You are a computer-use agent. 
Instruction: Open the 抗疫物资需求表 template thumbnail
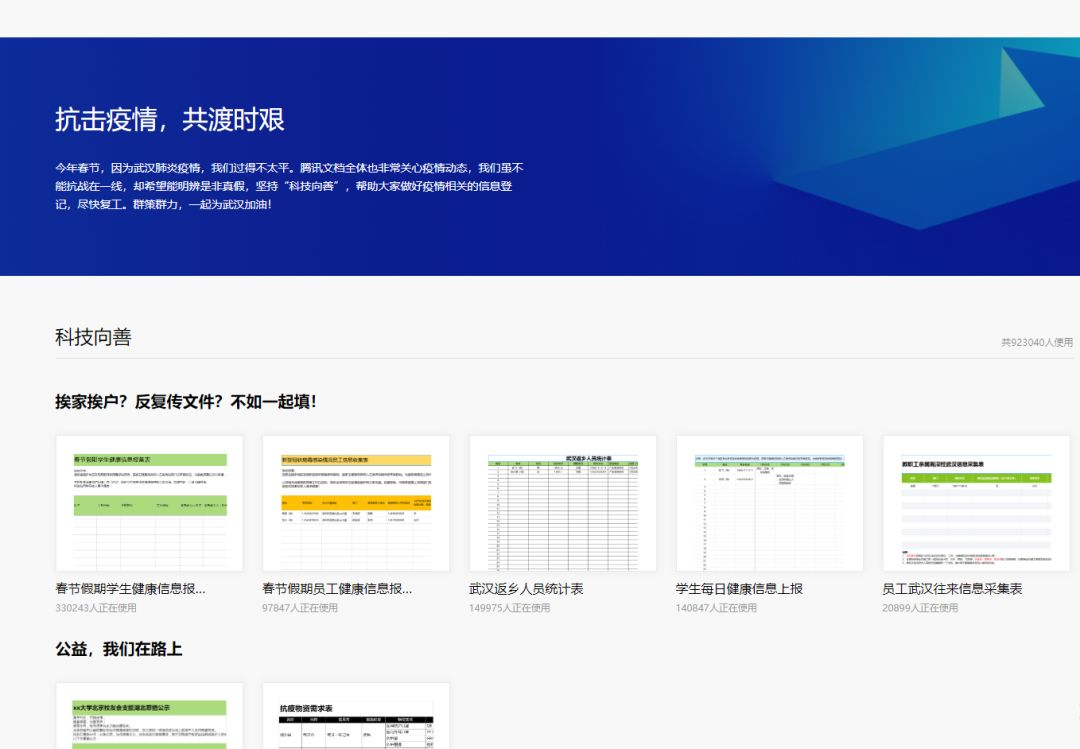356,716
